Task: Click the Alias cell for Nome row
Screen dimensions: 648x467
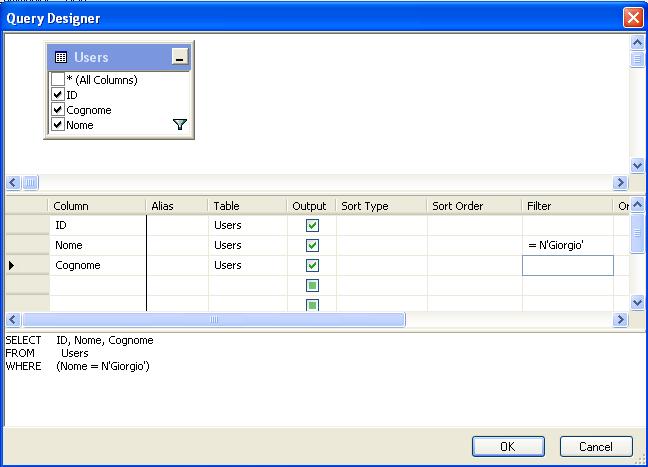Action: 177,245
